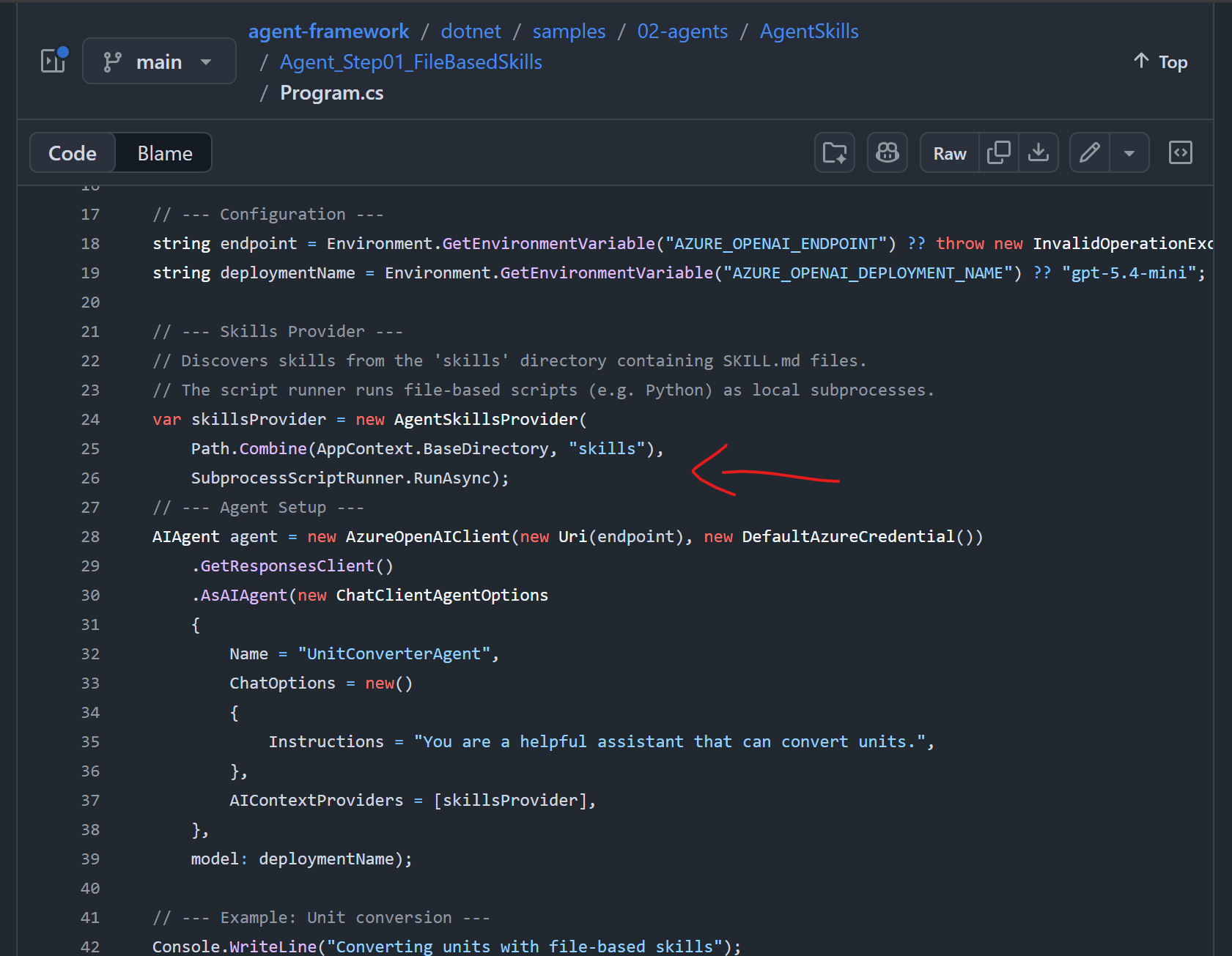The width and height of the screenshot is (1232, 956).
Task: Click the "gpt-5.4-mini" string
Action: [x=1129, y=273]
